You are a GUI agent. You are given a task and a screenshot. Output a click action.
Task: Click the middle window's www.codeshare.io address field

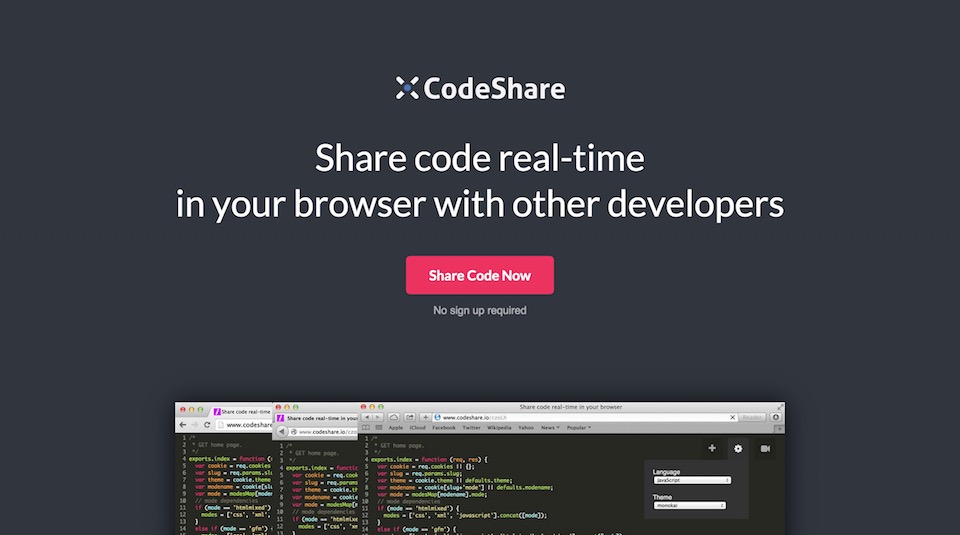[324, 432]
